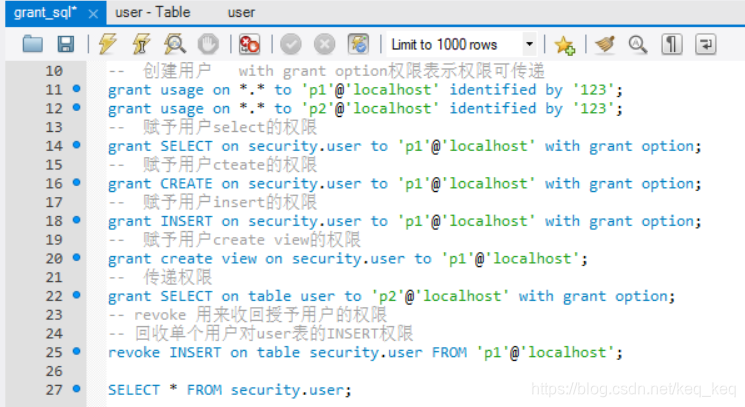Toggle word wrap with the wrap icon
This screenshot has width=745, height=407.
click(706, 44)
